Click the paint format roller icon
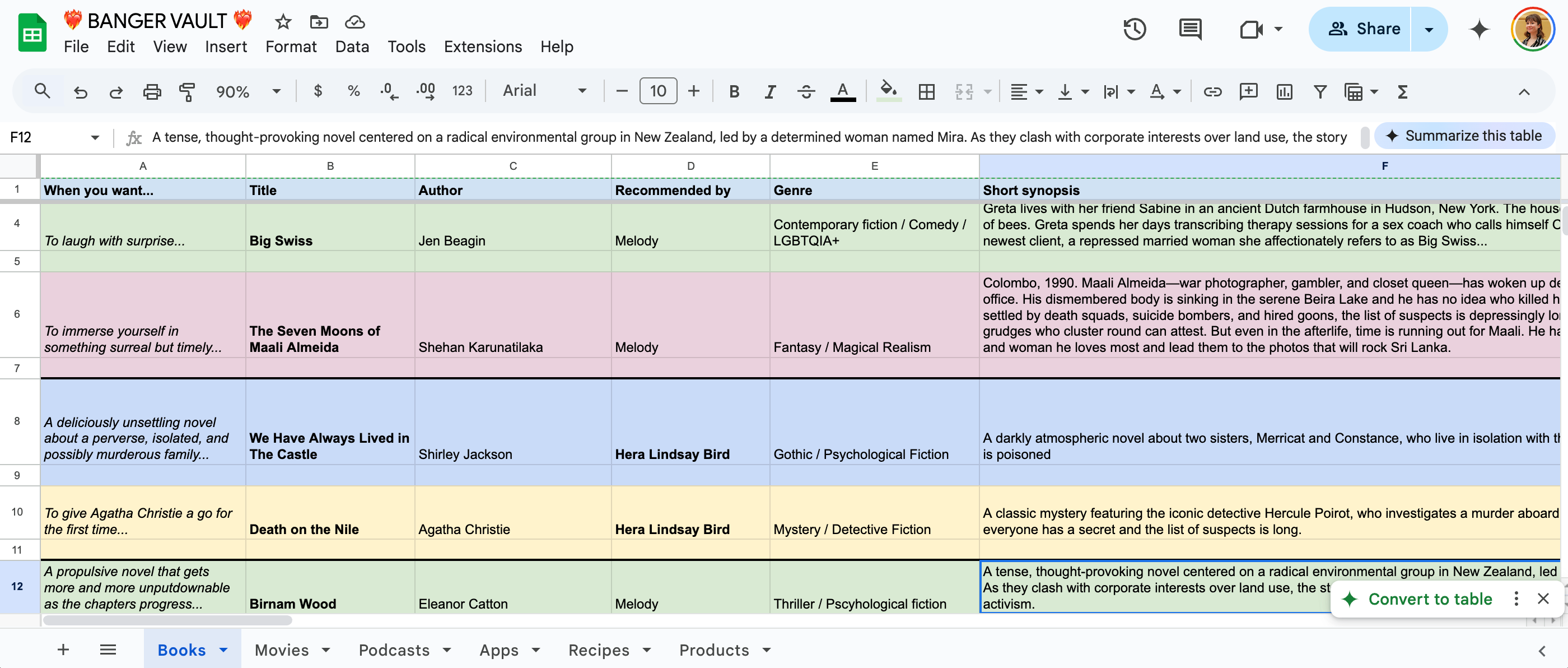This screenshot has width=1568, height=668. [187, 91]
